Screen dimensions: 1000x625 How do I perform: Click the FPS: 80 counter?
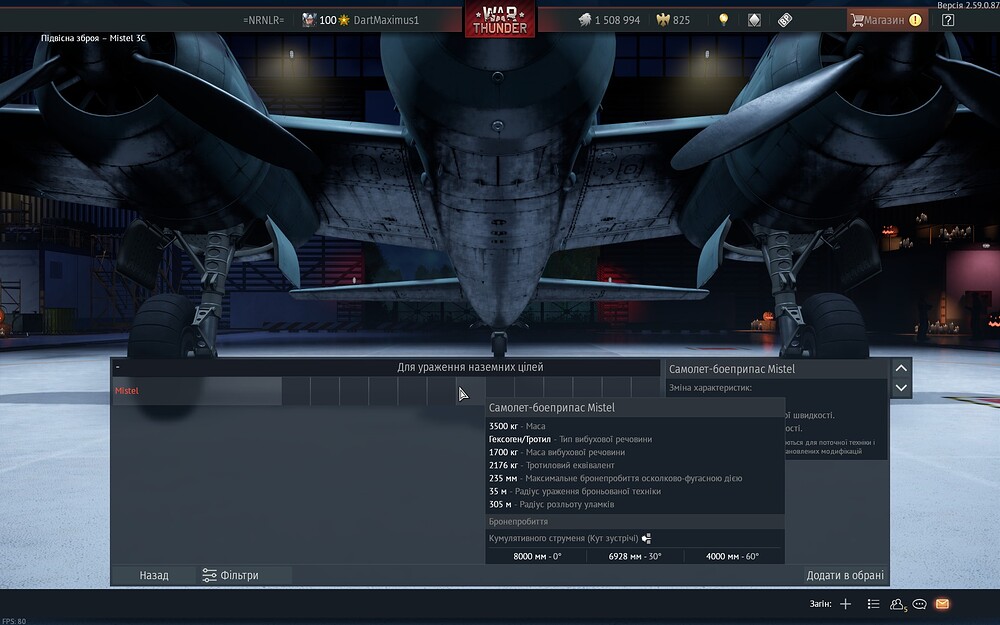(x=13, y=621)
